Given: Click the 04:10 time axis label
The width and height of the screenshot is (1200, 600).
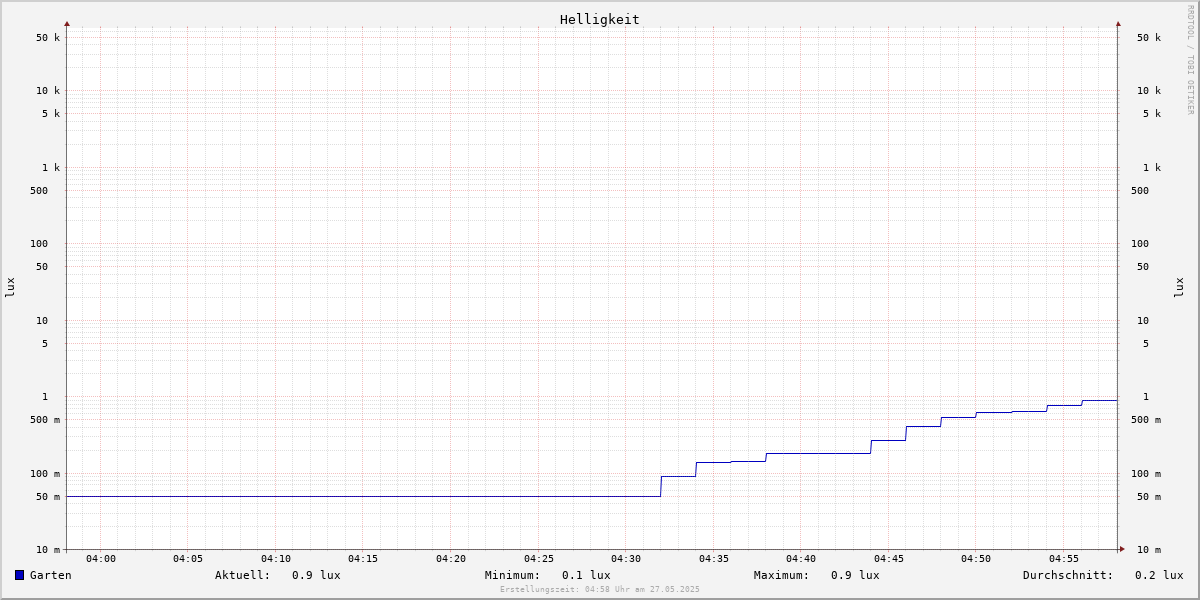Looking at the screenshot, I should coord(276,559).
